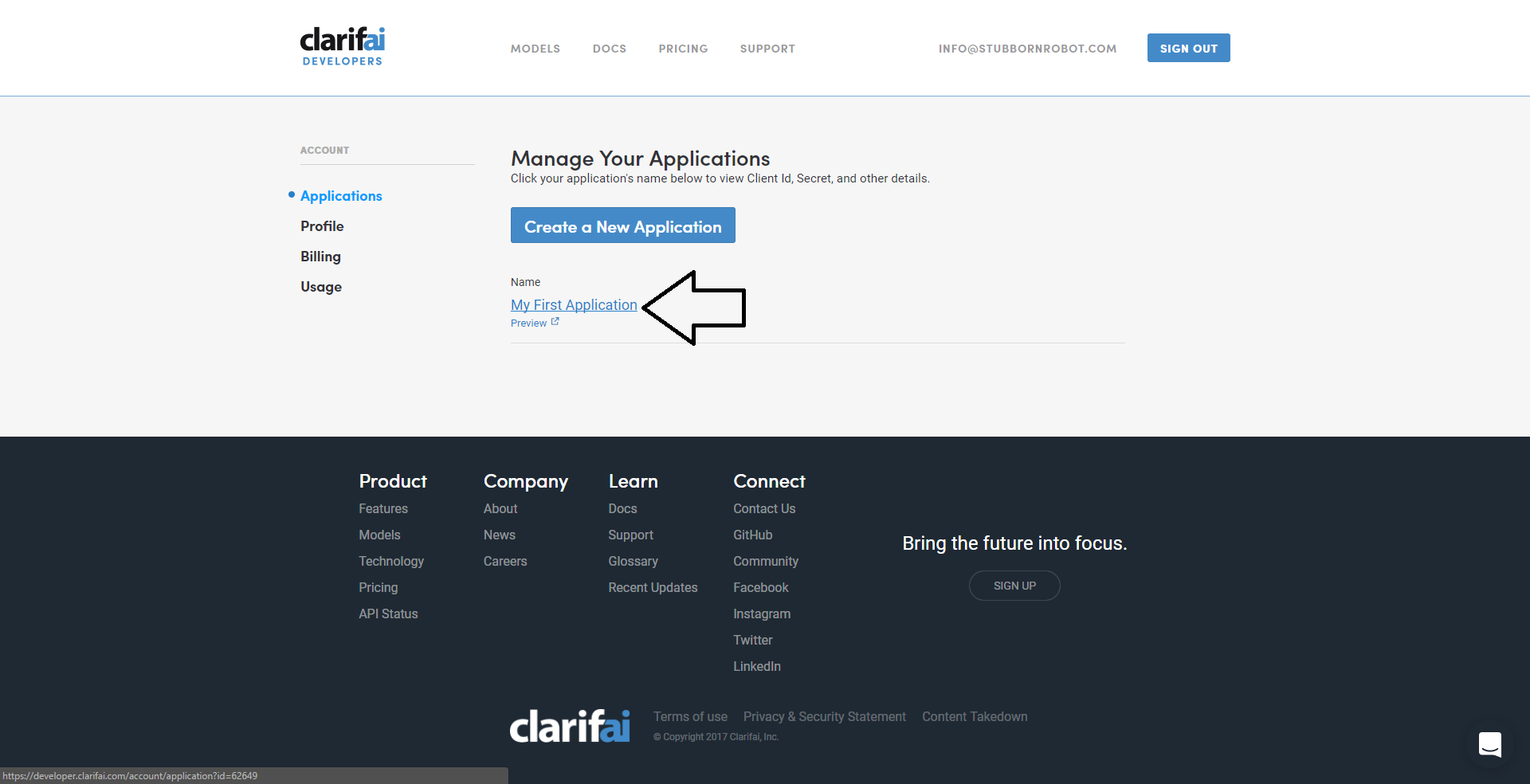1530x784 pixels.
Task: Open Models in the footer Product column
Action: pyautogui.click(x=379, y=535)
